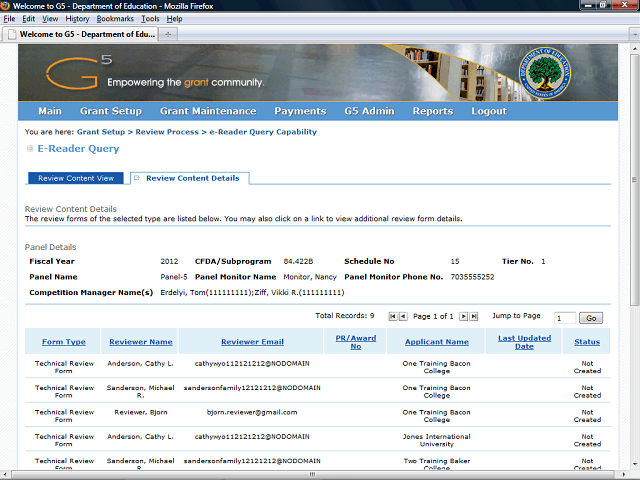640x480 pixels.
Task: Open the Edit menu
Action: point(29,19)
